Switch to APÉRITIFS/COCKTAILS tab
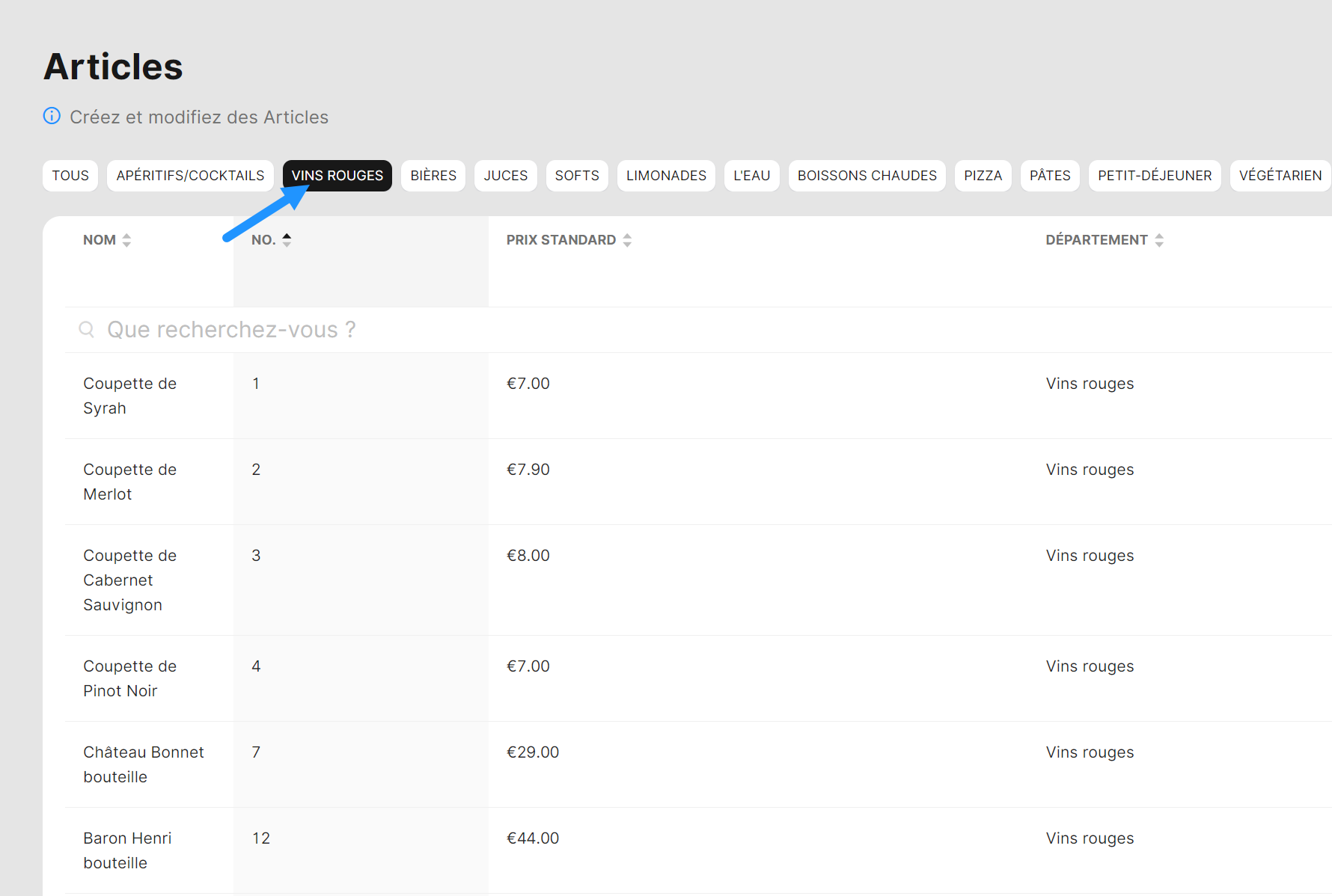1332x896 pixels. tap(190, 176)
